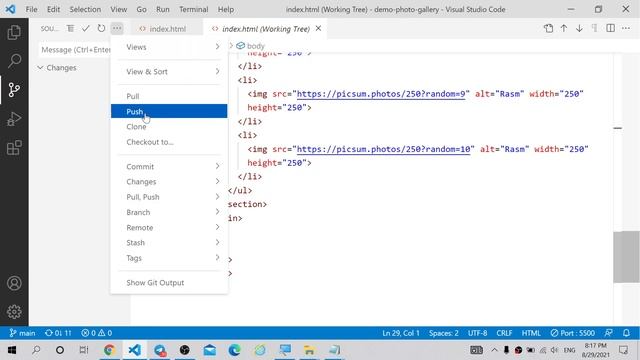Click the main branch indicator in status bar
This screenshot has width=640, height=360.
(22, 333)
